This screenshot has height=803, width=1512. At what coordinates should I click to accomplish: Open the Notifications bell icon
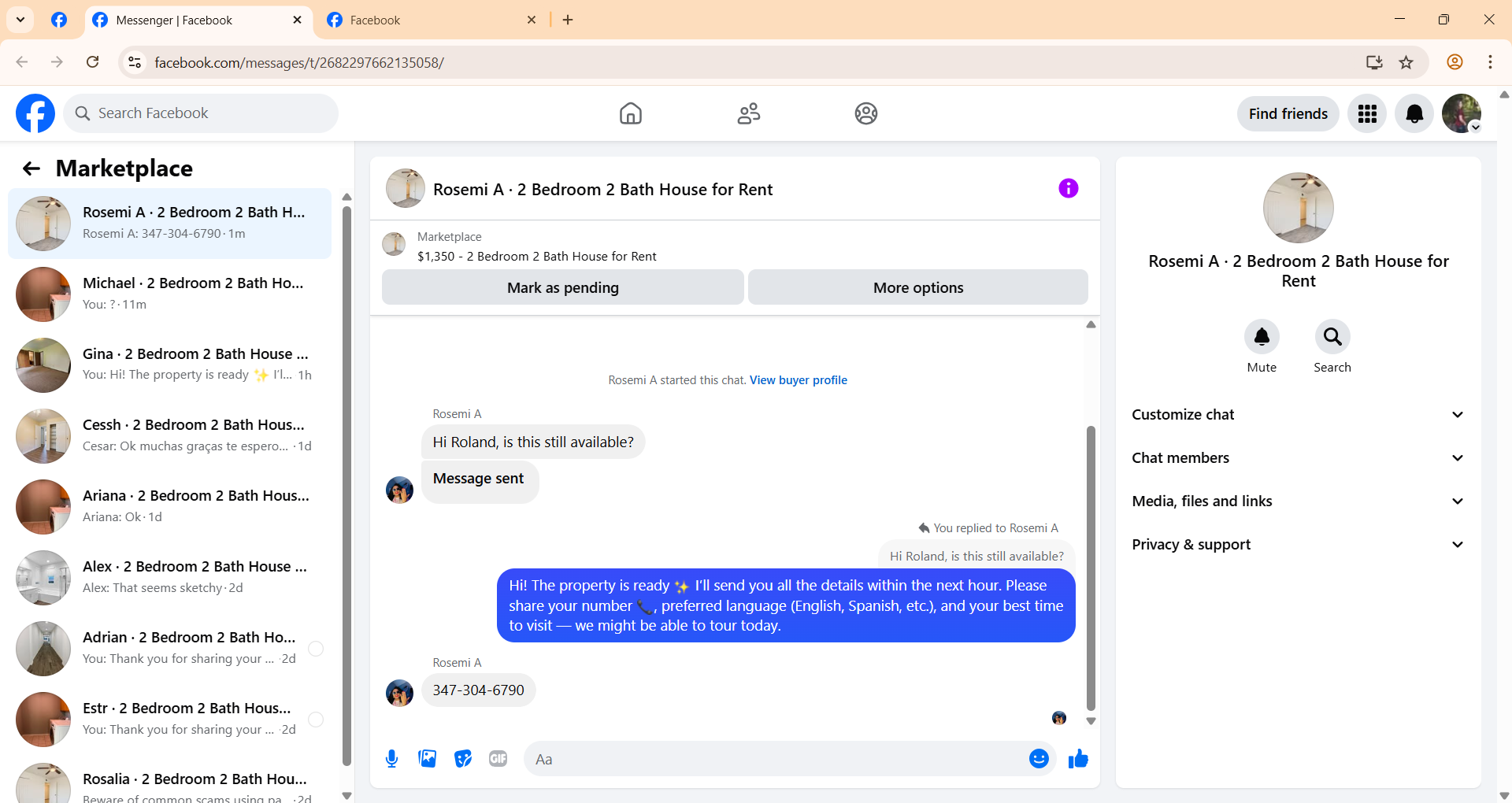tap(1414, 114)
